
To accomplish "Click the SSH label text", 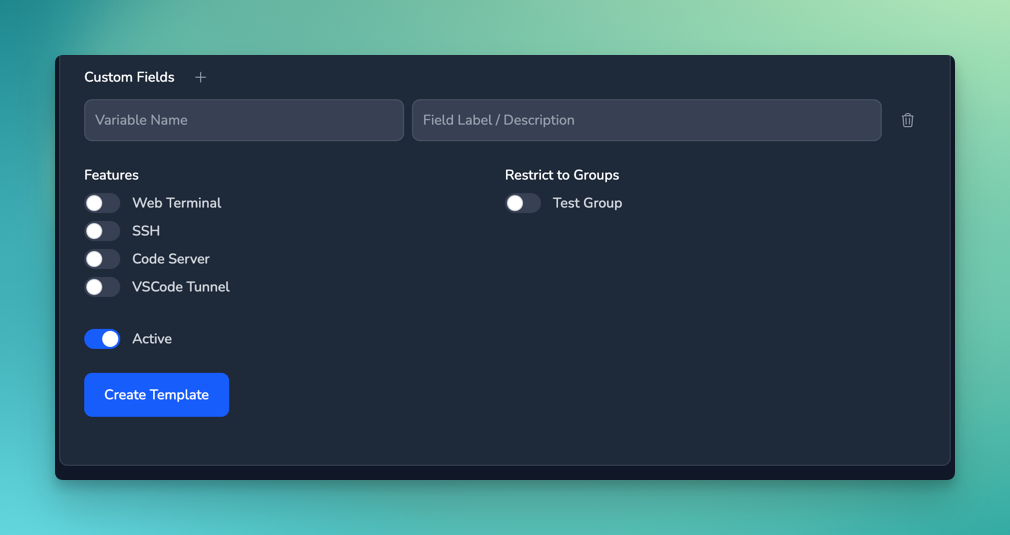I will pyautogui.click(x=146, y=231).
